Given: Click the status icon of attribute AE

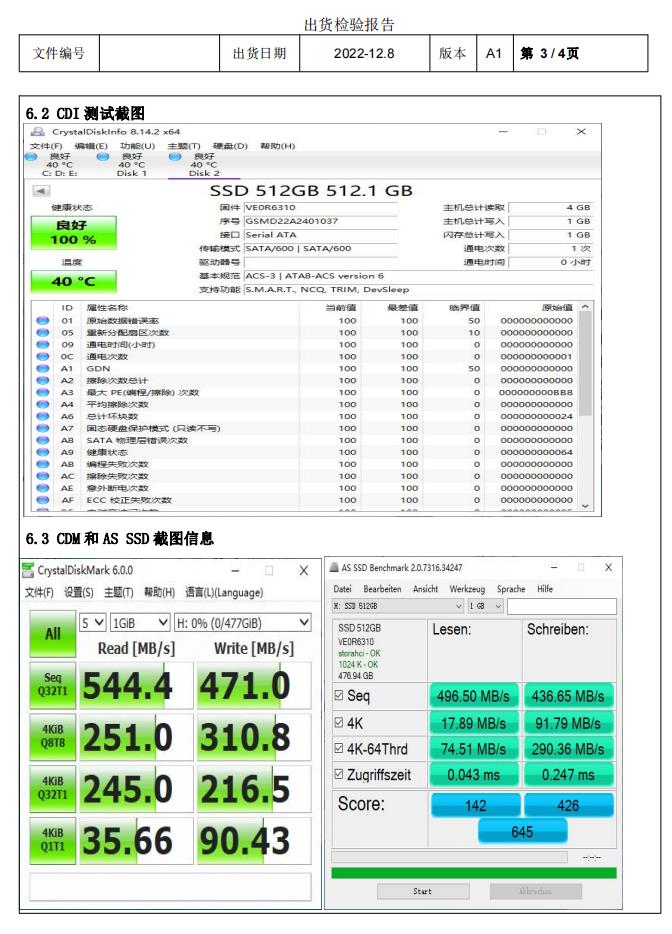Looking at the screenshot, I should coord(42,487).
